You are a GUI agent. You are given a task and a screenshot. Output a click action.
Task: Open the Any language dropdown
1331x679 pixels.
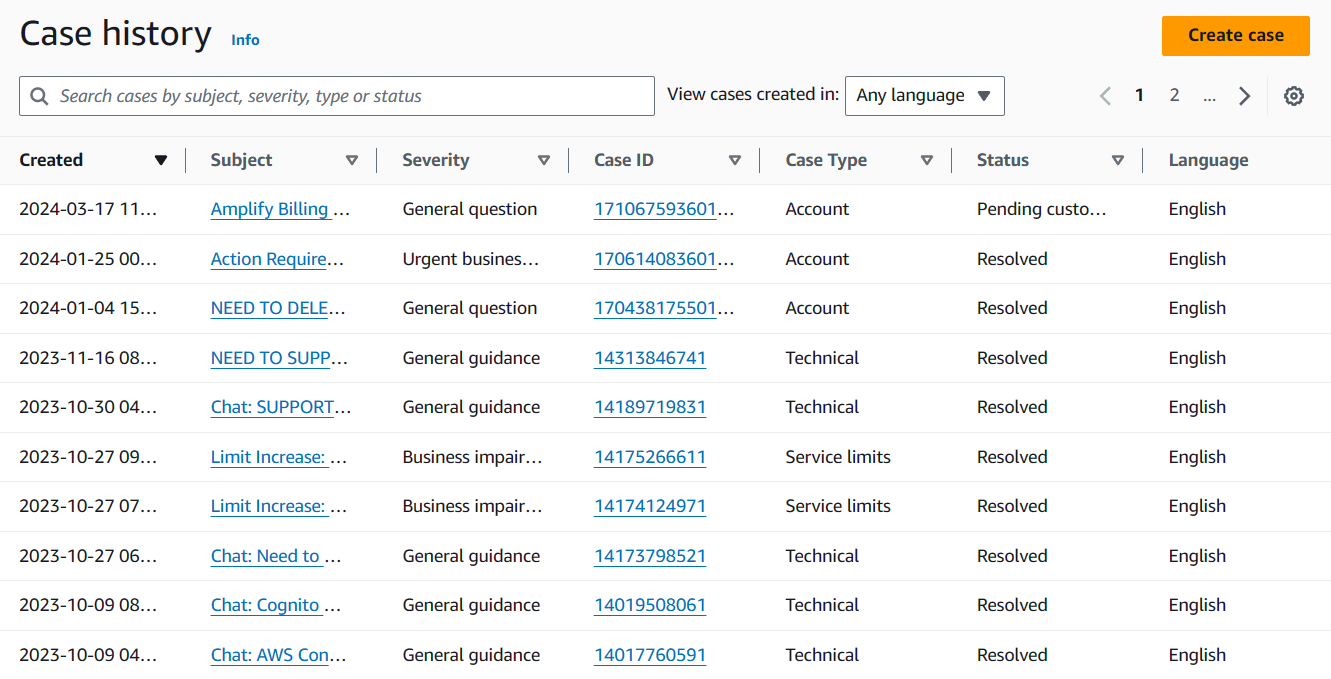tap(924, 96)
